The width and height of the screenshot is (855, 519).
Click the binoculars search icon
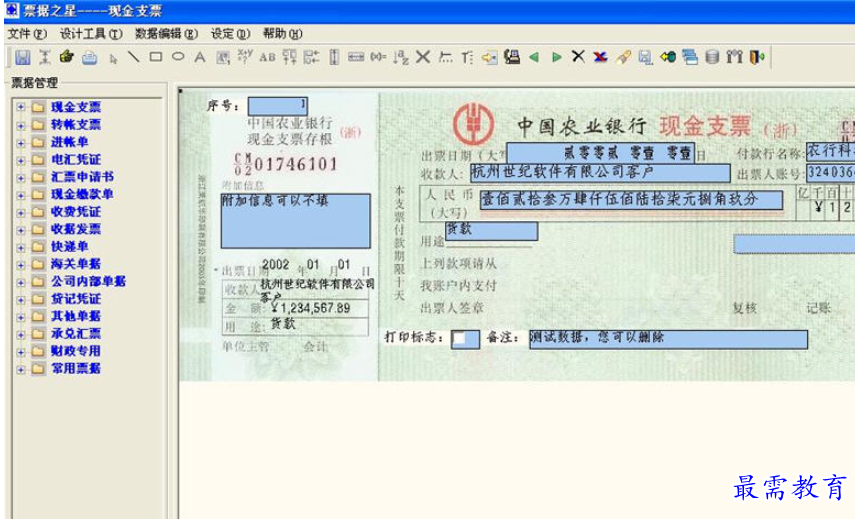point(734,57)
